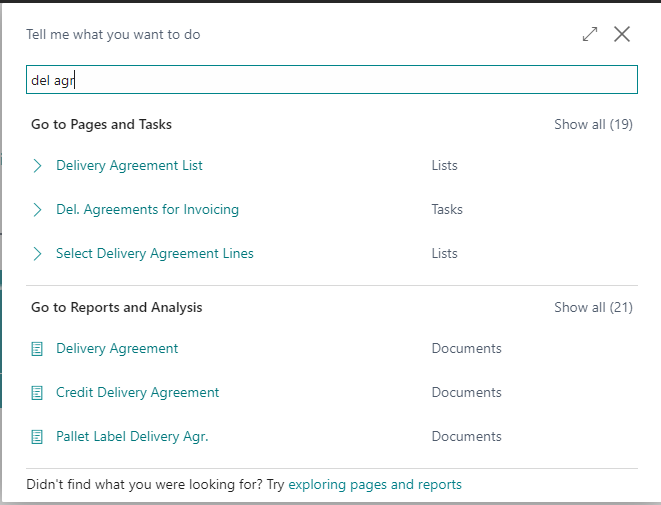
Task: Click report icon beside Pallet Label Delivery Agr.
Action: click(x=38, y=437)
